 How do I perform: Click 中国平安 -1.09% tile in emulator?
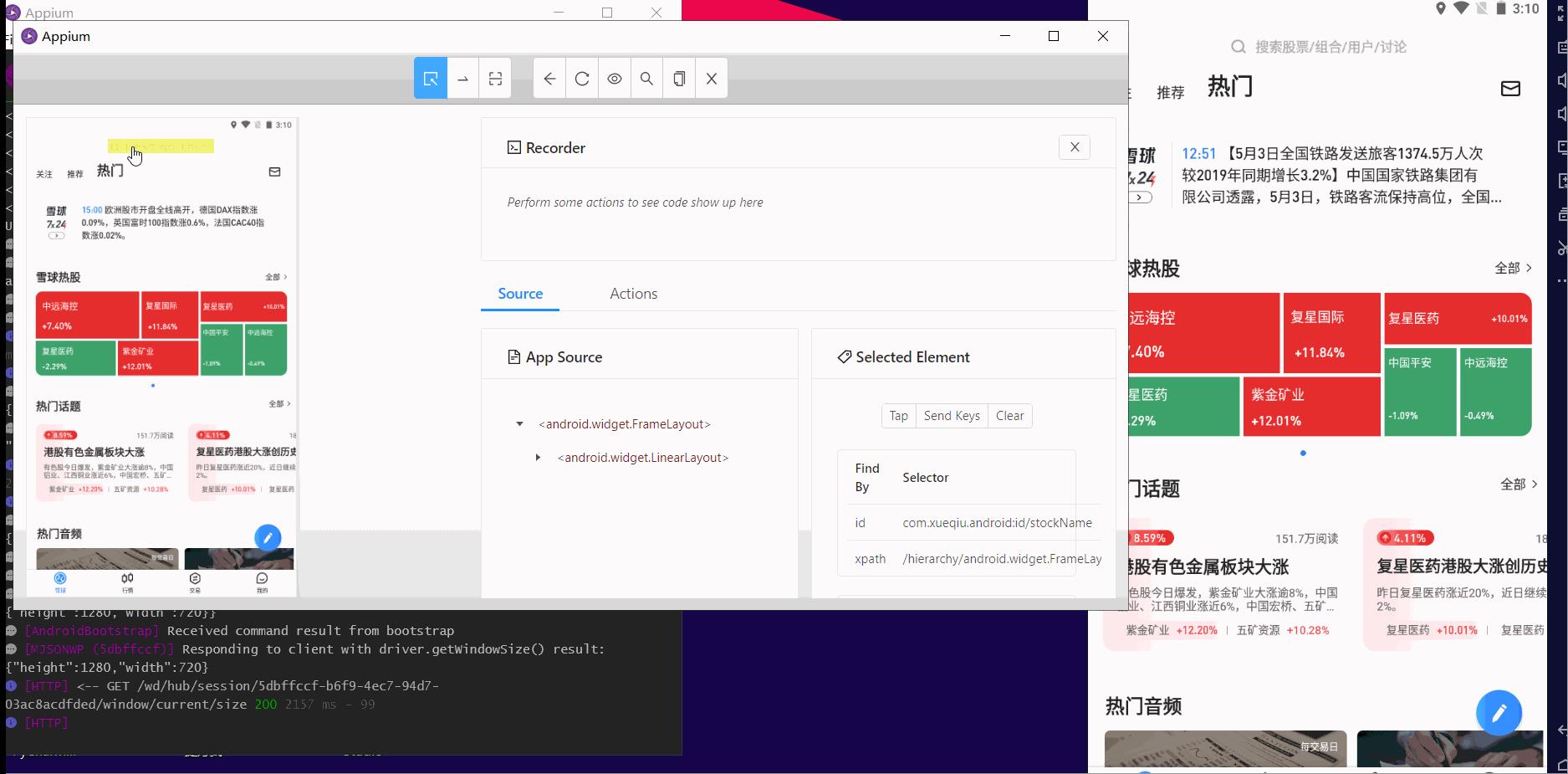tap(1420, 392)
